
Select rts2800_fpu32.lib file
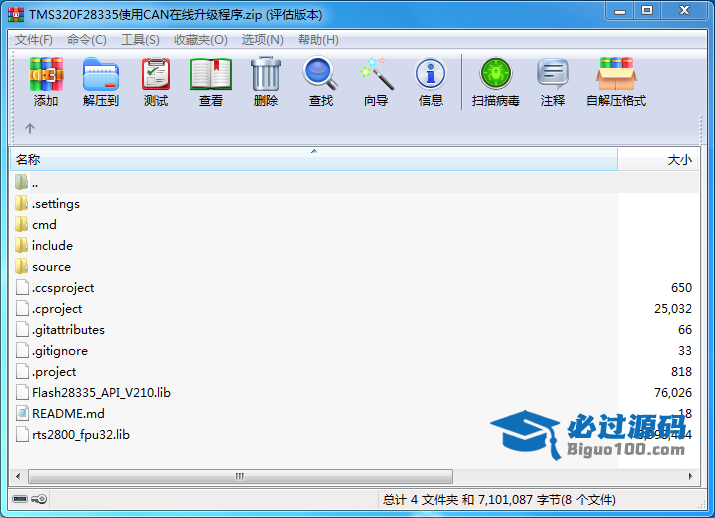tap(81, 435)
